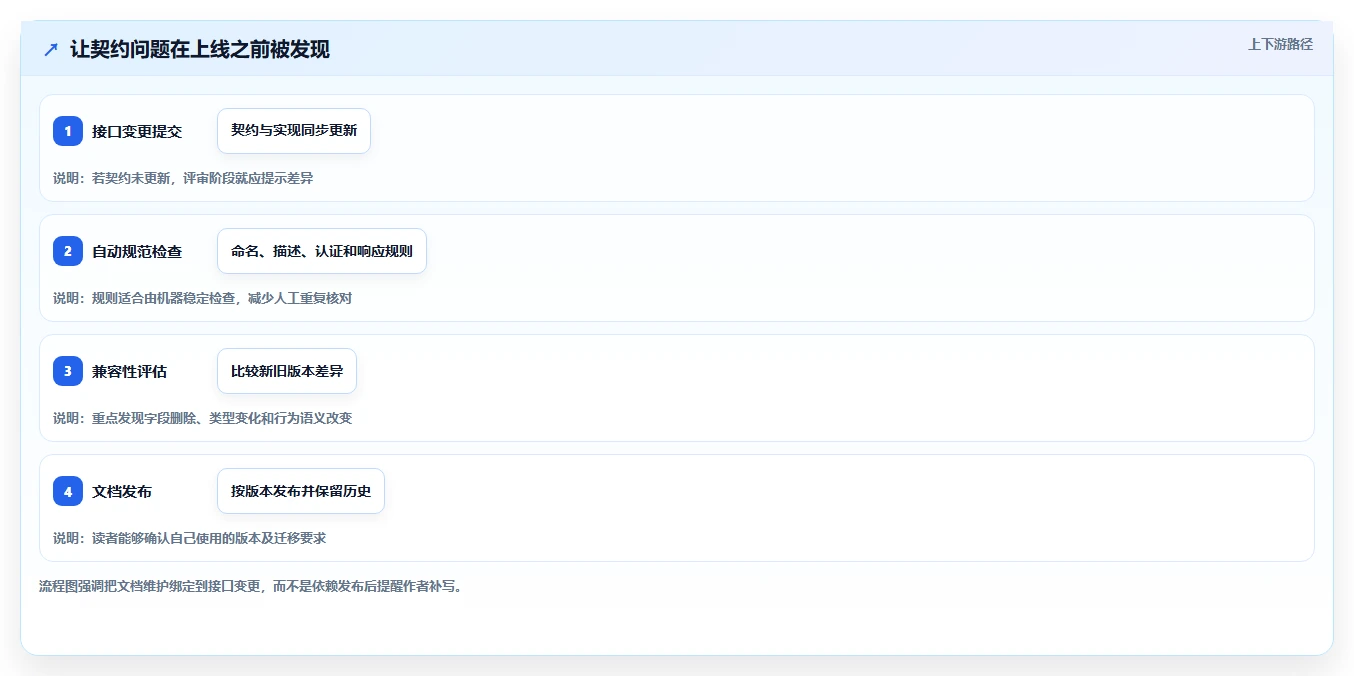Select the 契约与实现同步更新 chip
The width and height of the screenshot is (1354, 676).
coord(294,131)
